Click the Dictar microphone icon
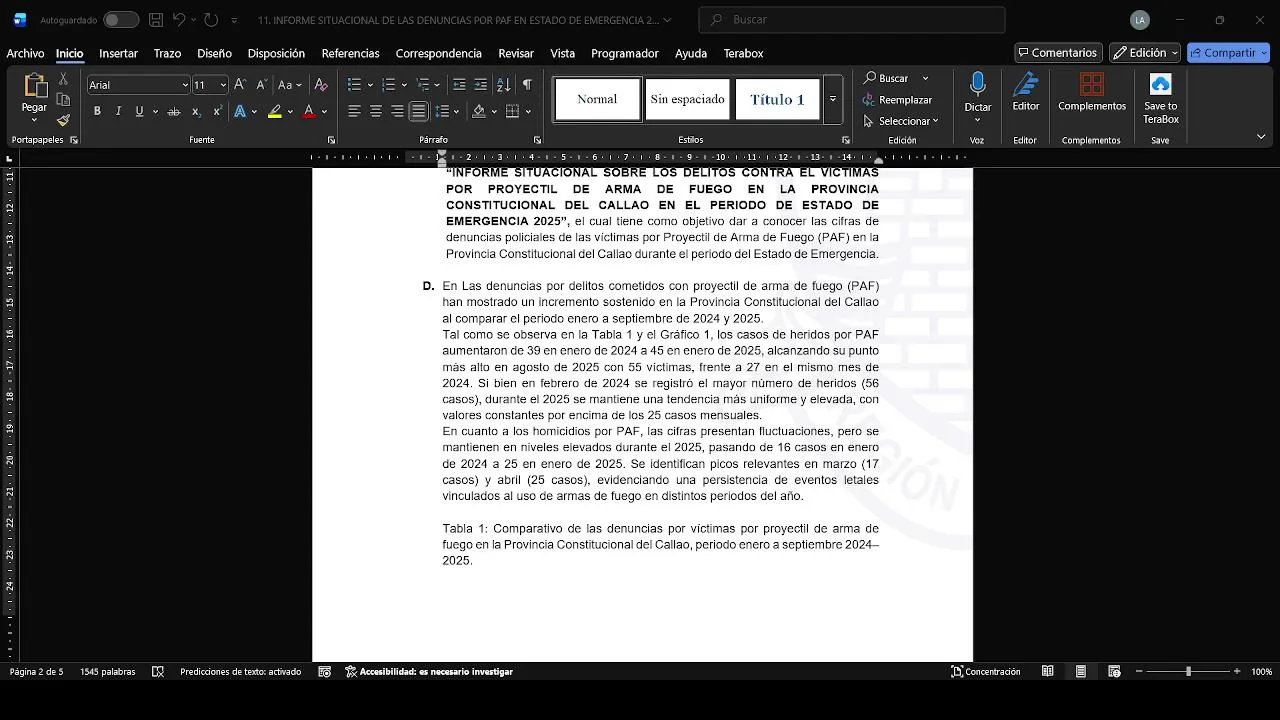1280x720 pixels. [x=978, y=84]
